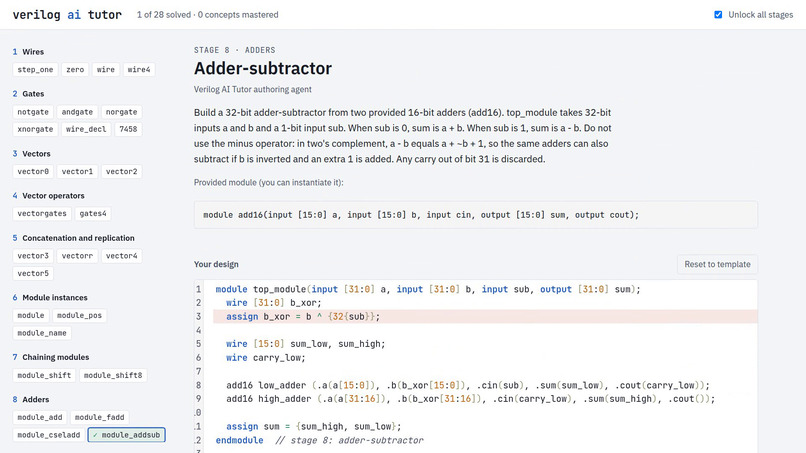The width and height of the screenshot is (806, 453).
Task: Open the vector5 problem
Action: tap(33, 273)
